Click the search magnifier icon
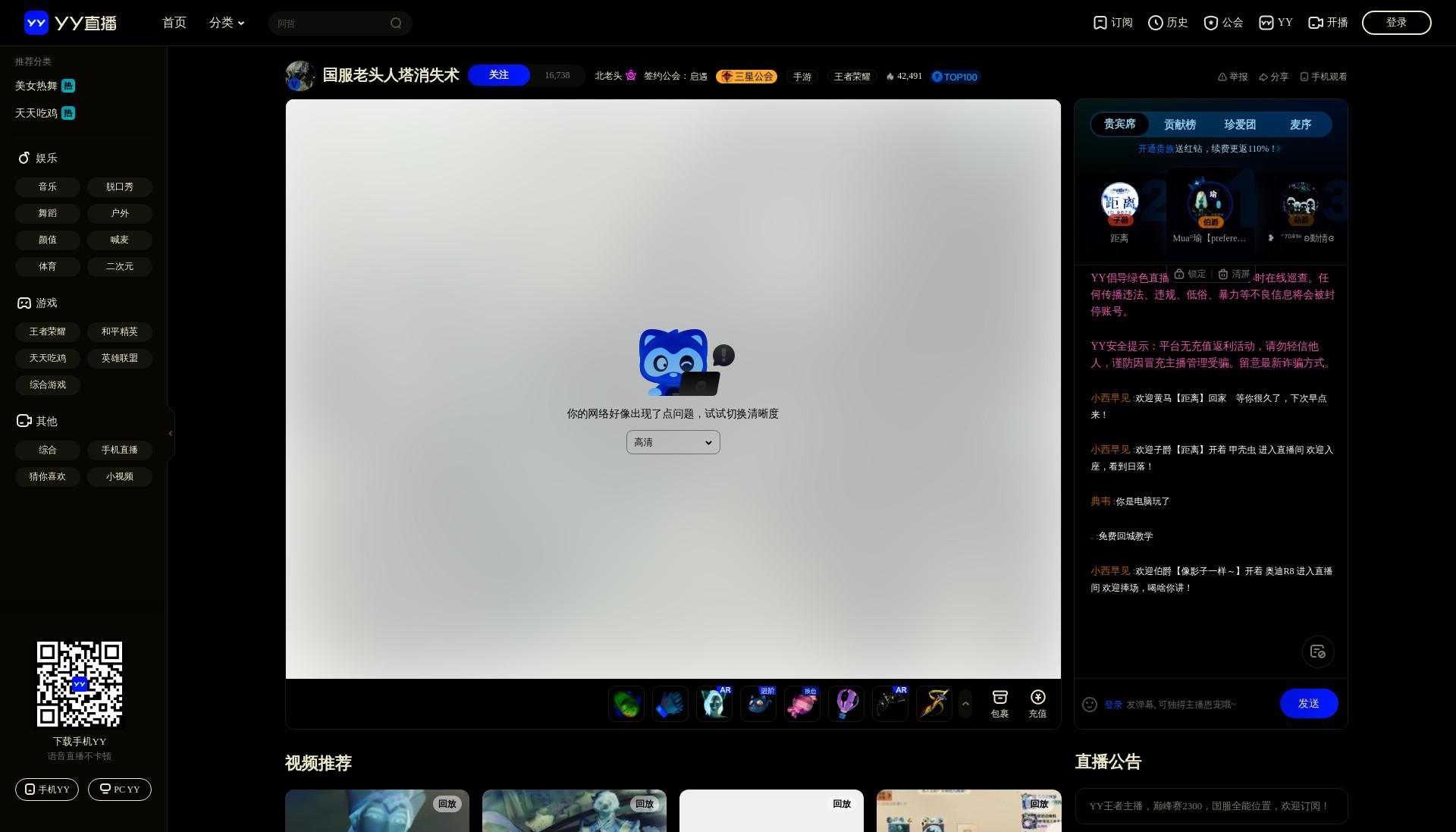 coord(396,24)
